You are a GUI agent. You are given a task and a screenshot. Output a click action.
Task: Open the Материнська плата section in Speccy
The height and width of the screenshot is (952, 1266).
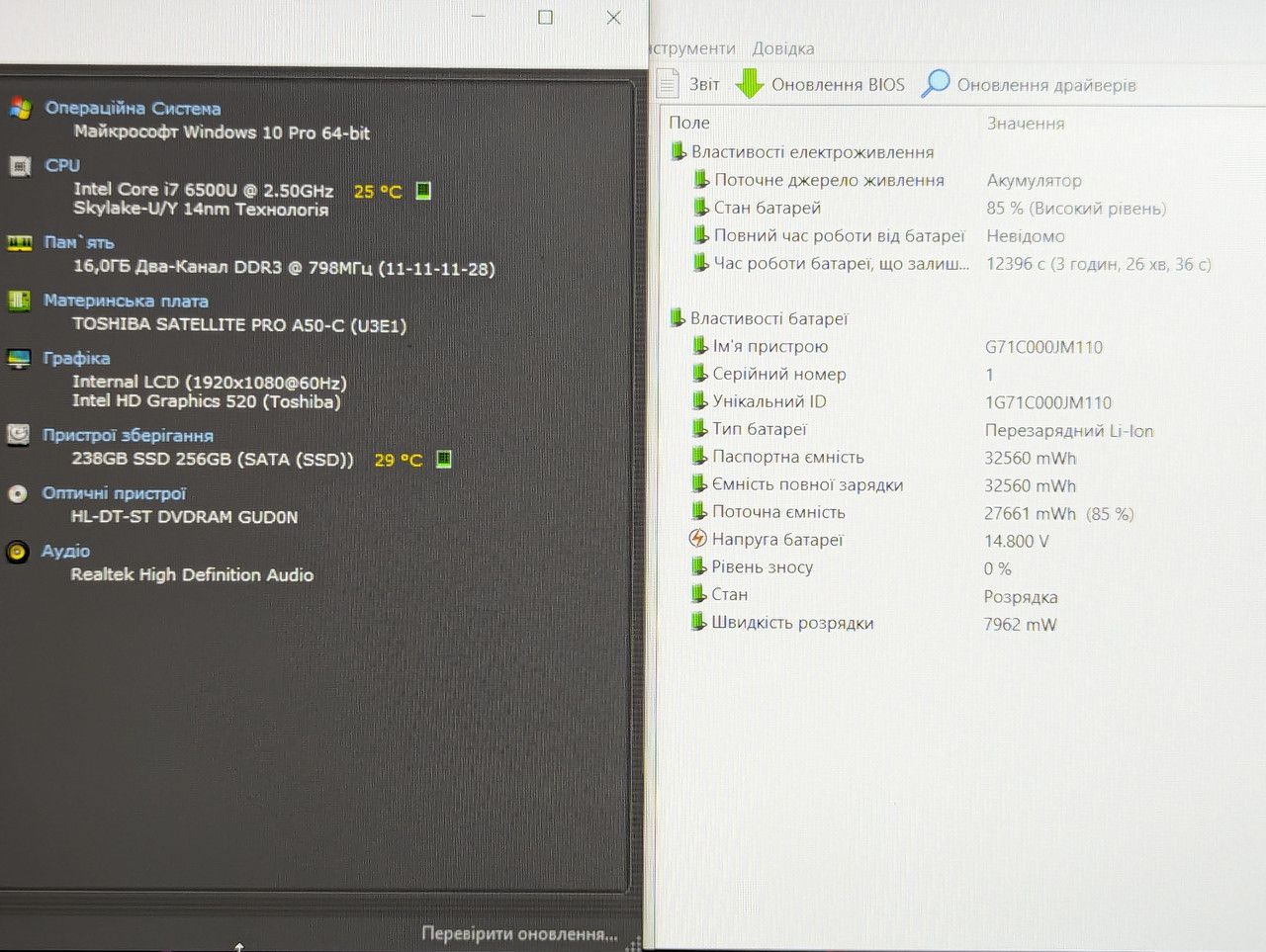pyautogui.click(x=126, y=301)
